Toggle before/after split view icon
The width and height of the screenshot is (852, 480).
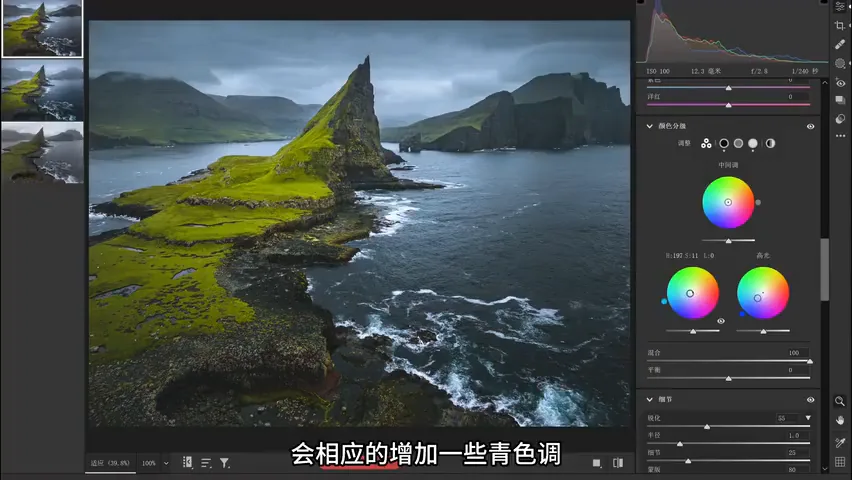(x=618, y=463)
